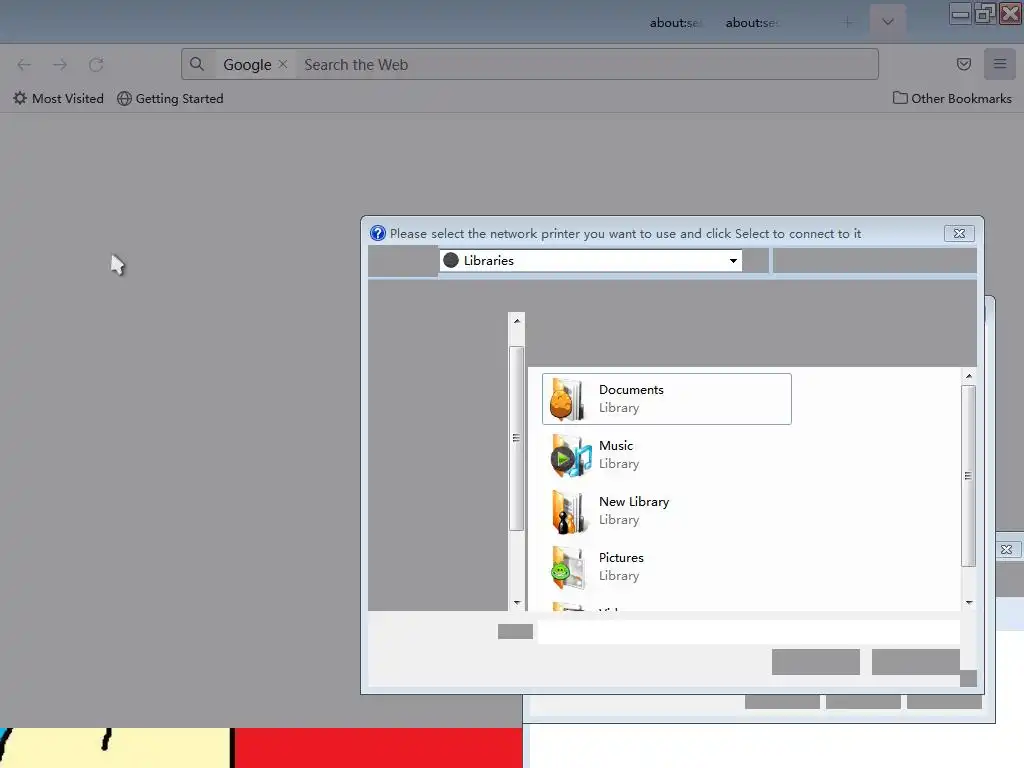Close the small background window at right edge
Viewport: 1024px width, 768px height.
(x=1006, y=550)
